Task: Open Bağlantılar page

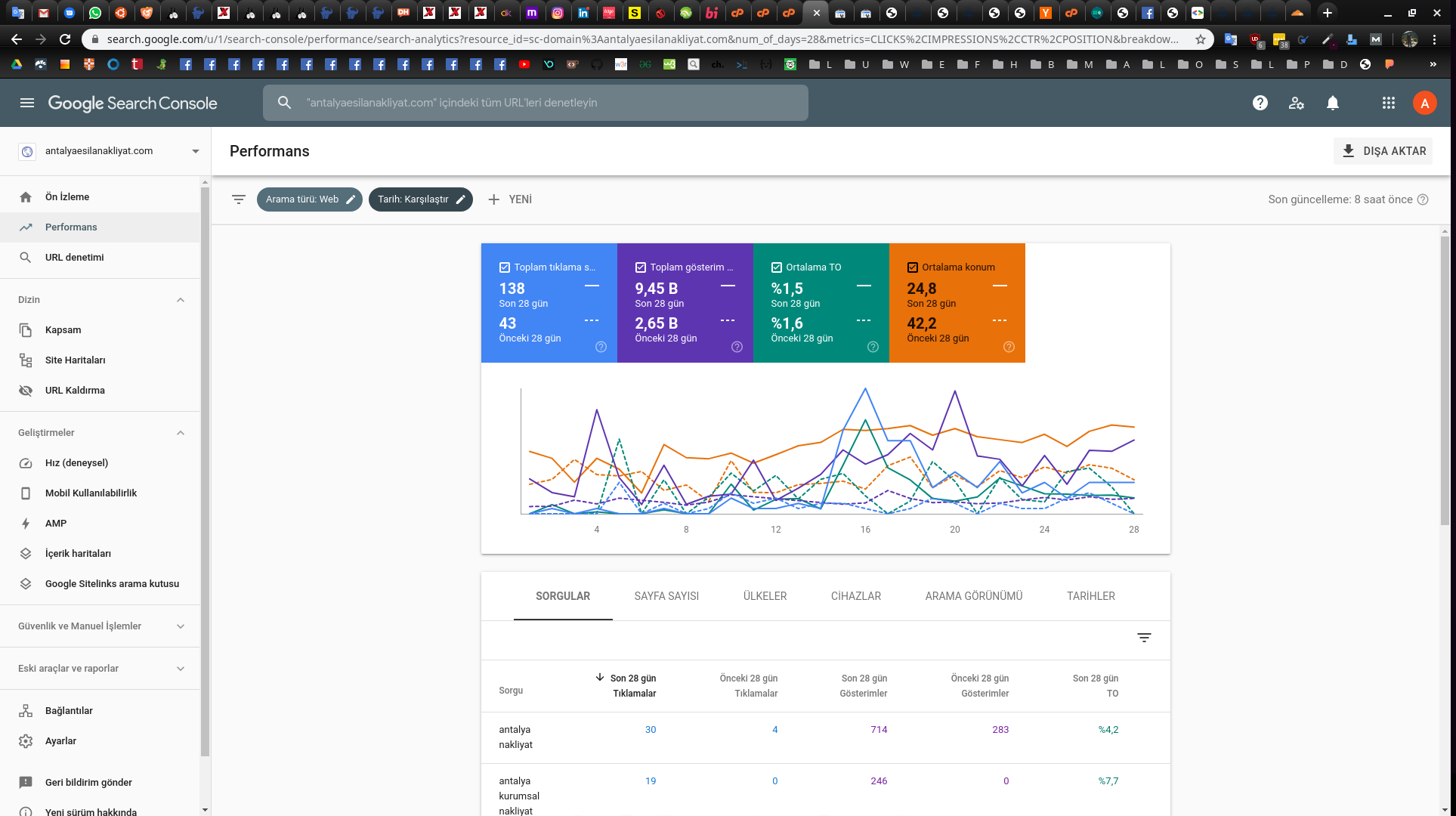Action: (x=100, y=711)
